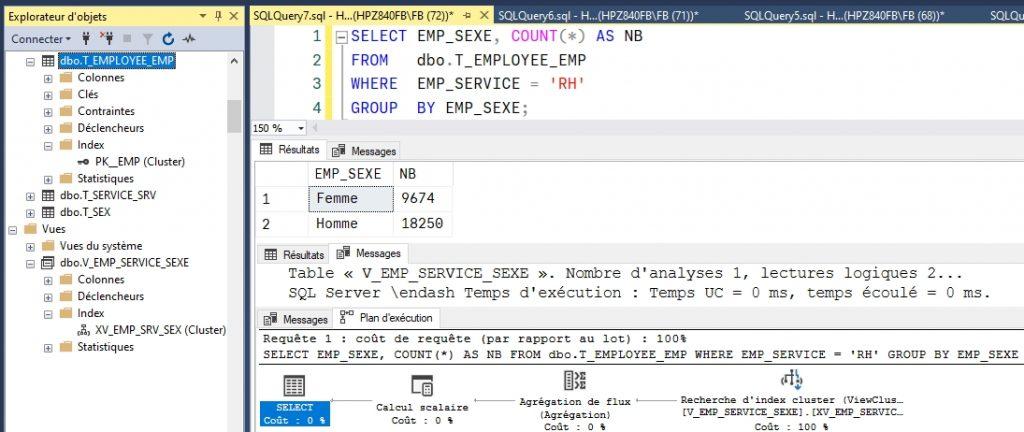
Task: Select the SELECT node in execution plan
Action: 294,386
